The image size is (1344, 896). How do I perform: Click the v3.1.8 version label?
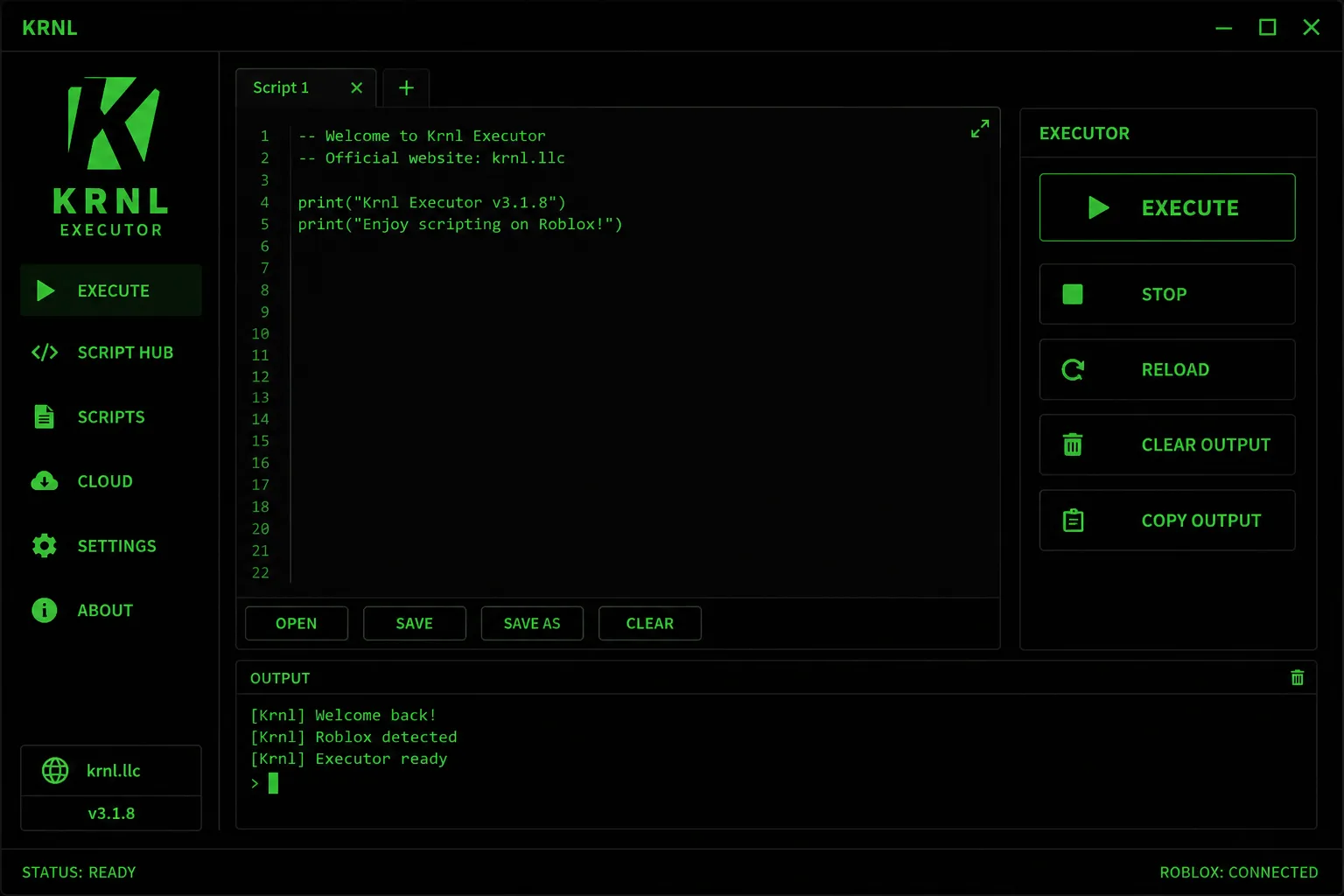[x=111, y=813]
